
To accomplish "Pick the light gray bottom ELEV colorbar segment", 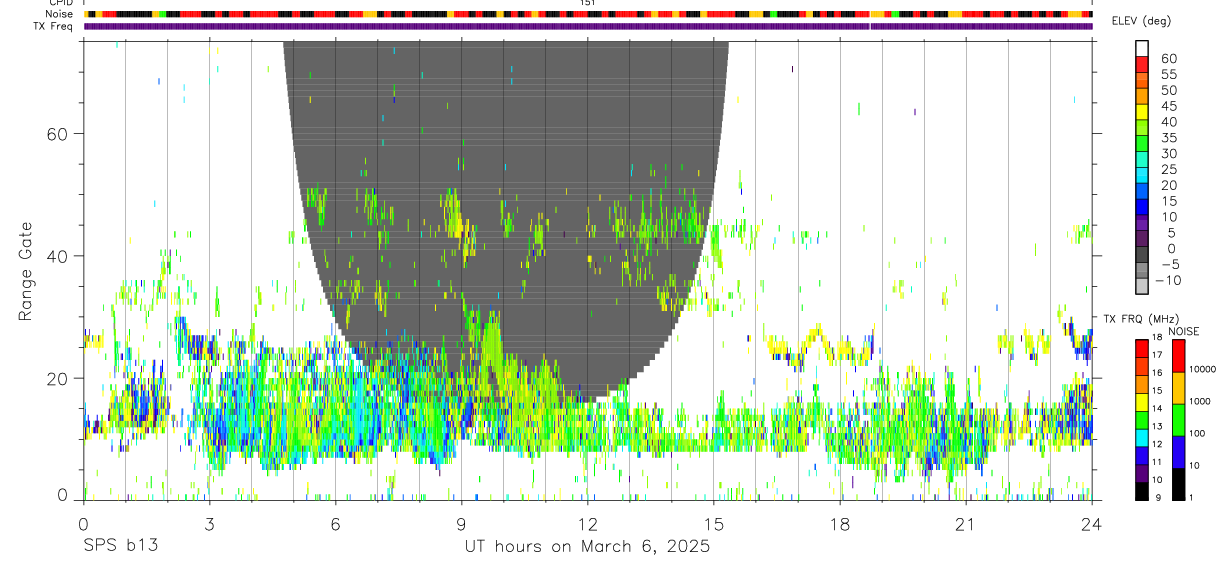I will click(x=1142, y=286).
